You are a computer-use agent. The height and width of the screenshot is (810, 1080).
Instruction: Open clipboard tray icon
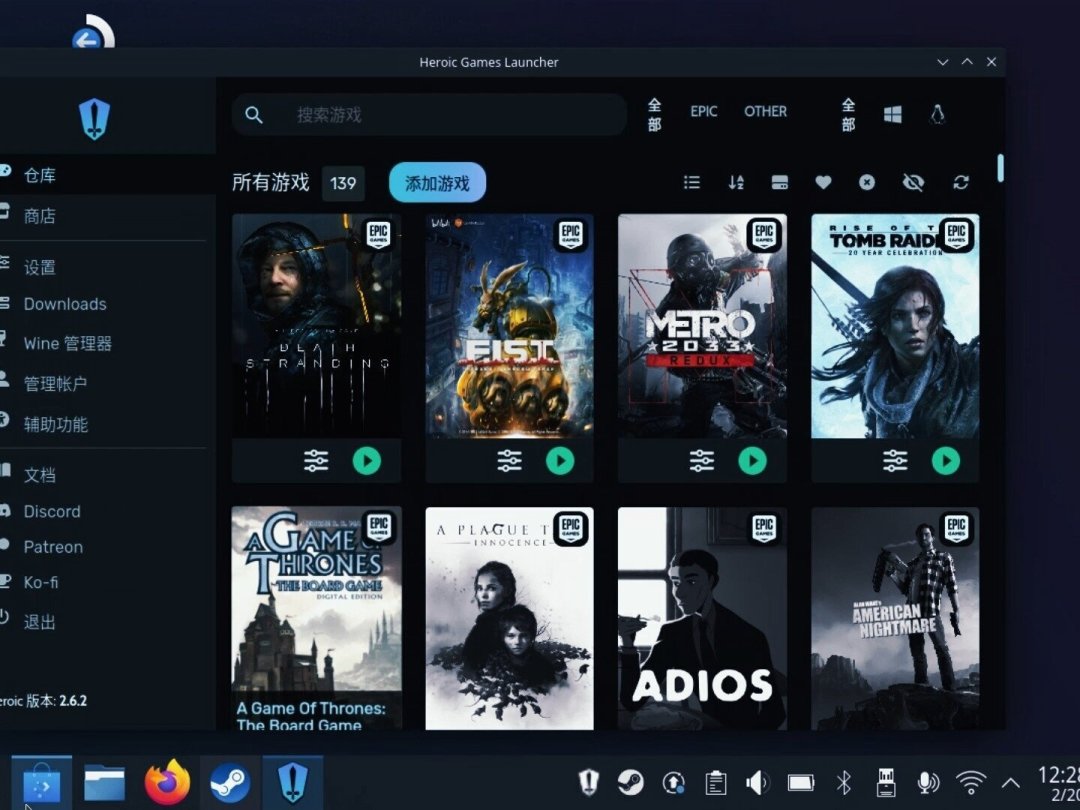click(715, 783)
